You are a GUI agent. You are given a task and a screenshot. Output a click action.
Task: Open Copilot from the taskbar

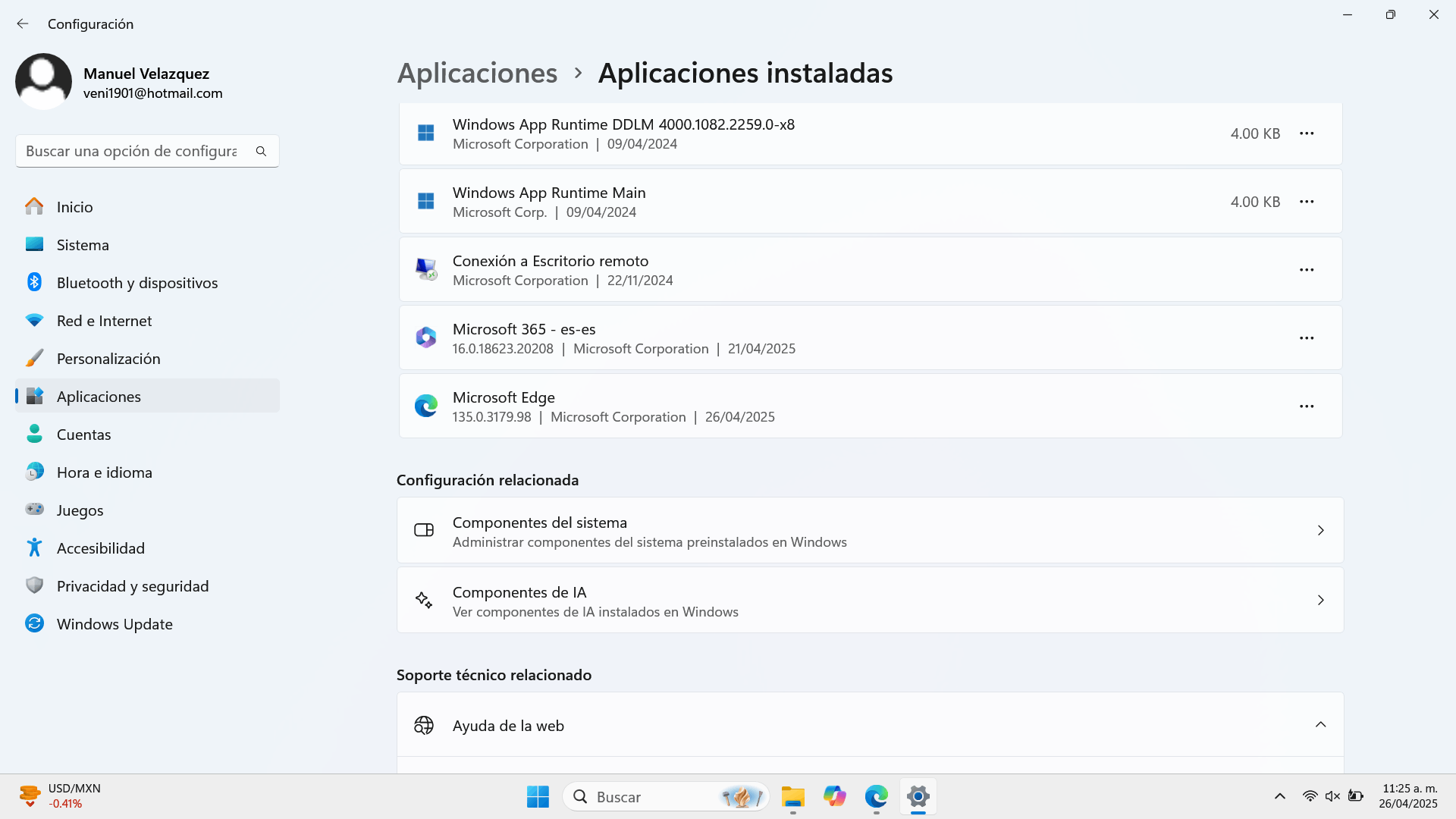pyautogui.click(x=834, y=796)
